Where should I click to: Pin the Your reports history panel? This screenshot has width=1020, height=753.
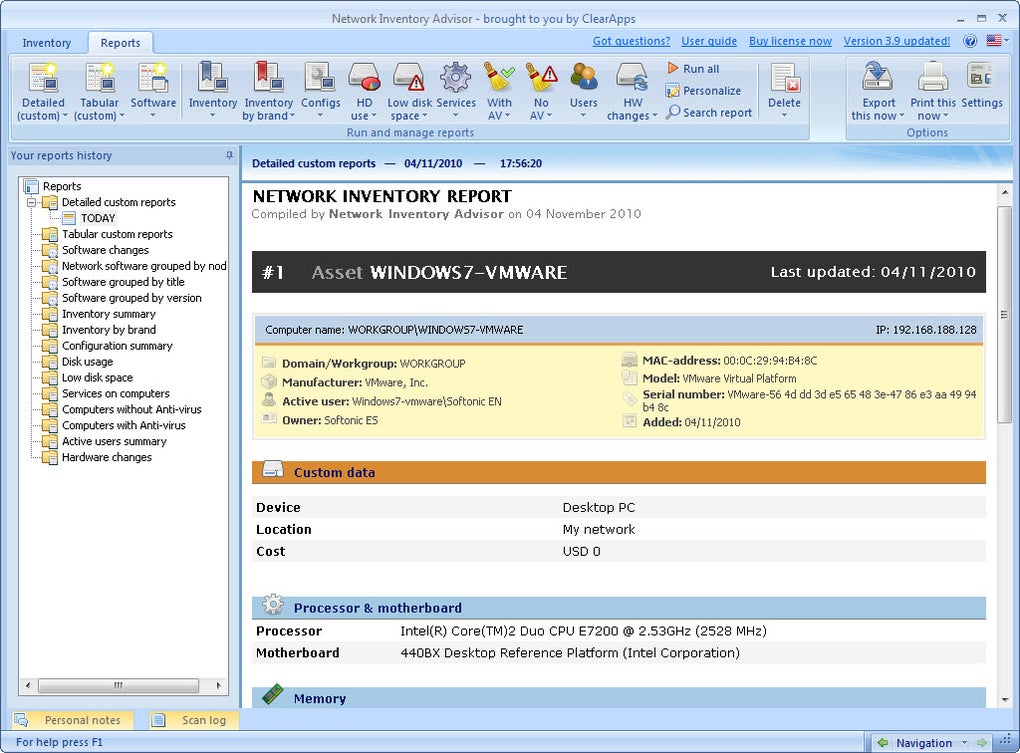tap(229, 155)
